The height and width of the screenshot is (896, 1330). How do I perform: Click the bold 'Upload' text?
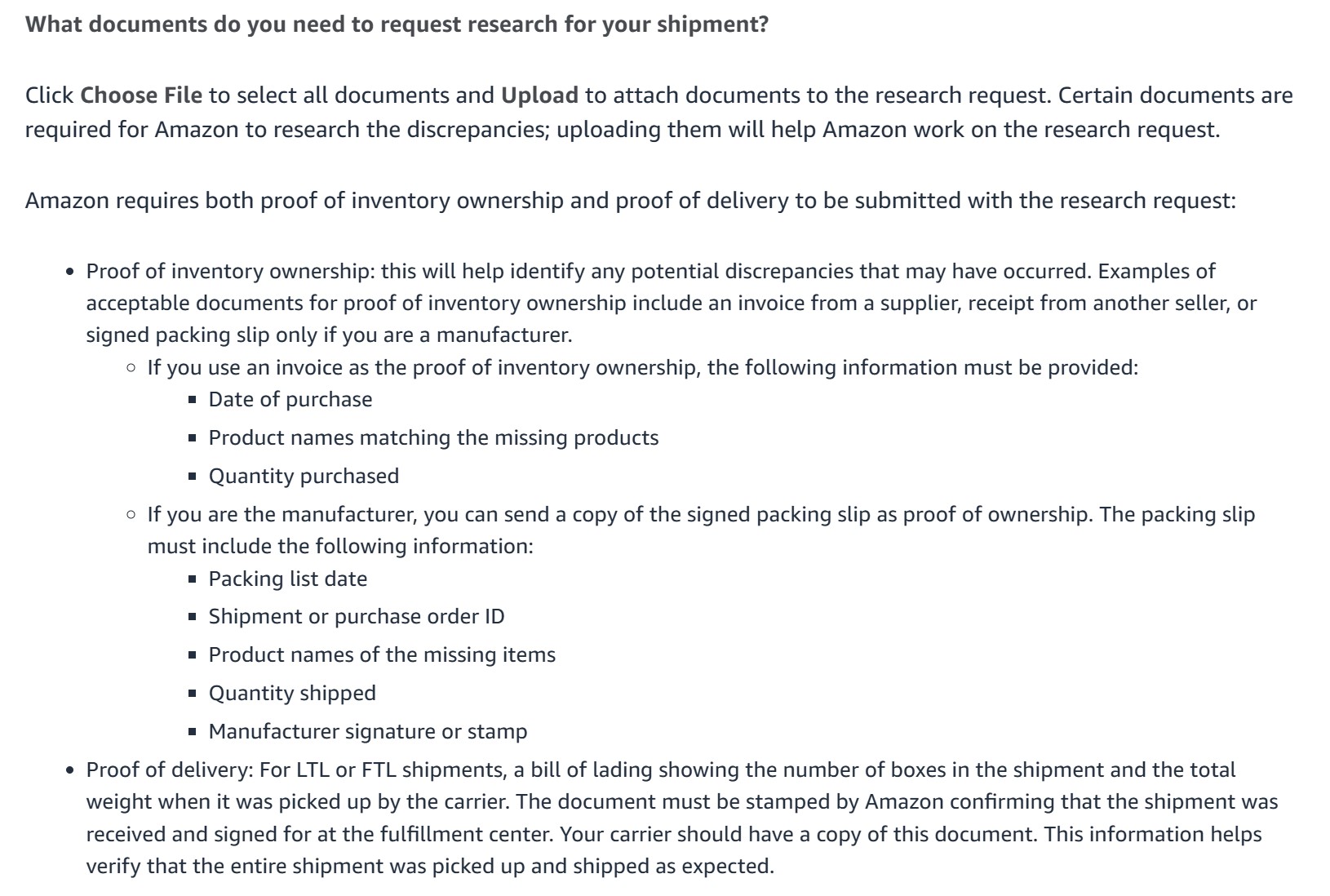tap(539, 95)
